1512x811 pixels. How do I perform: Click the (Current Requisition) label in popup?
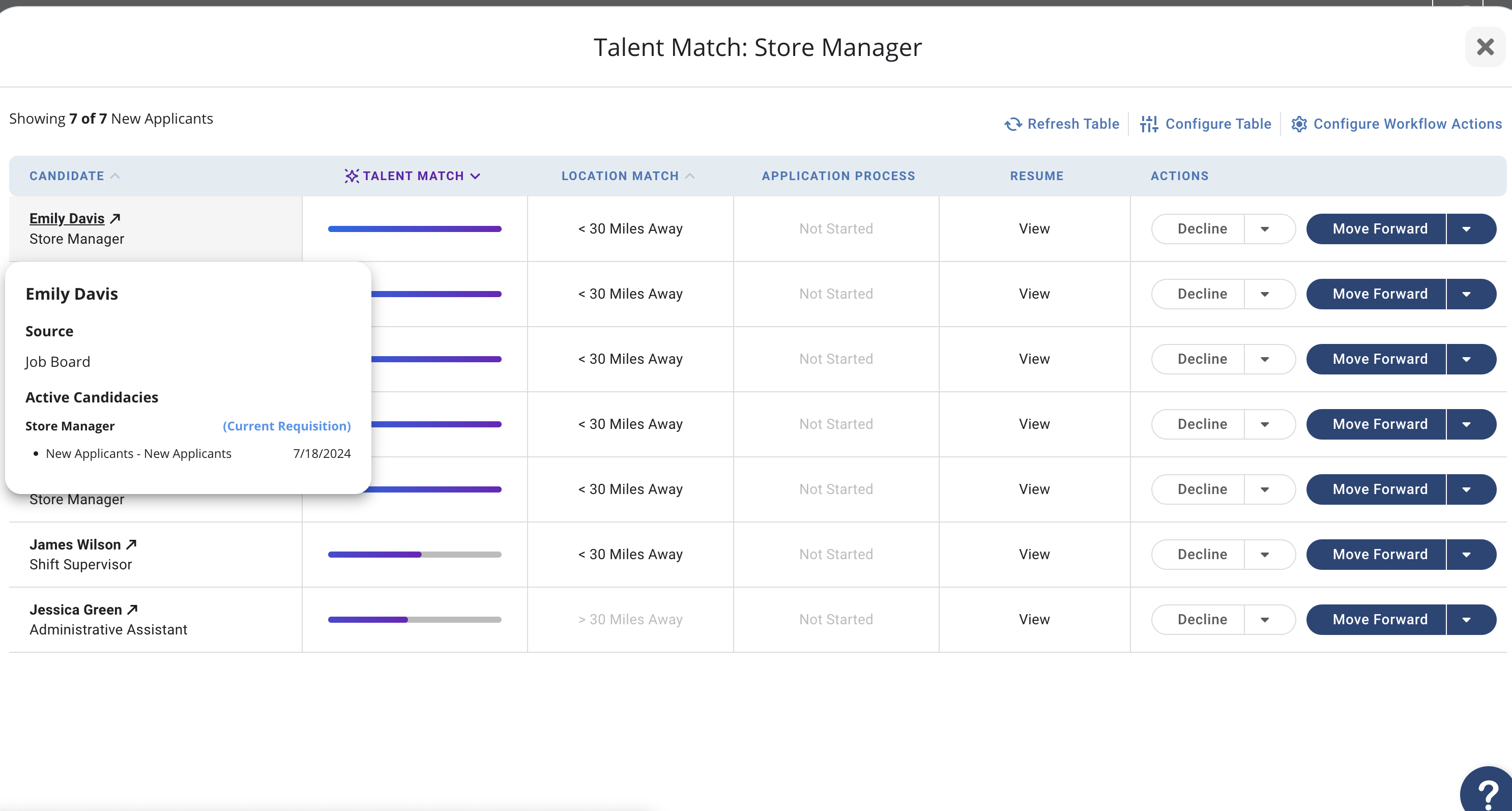[x=286, y=426]
